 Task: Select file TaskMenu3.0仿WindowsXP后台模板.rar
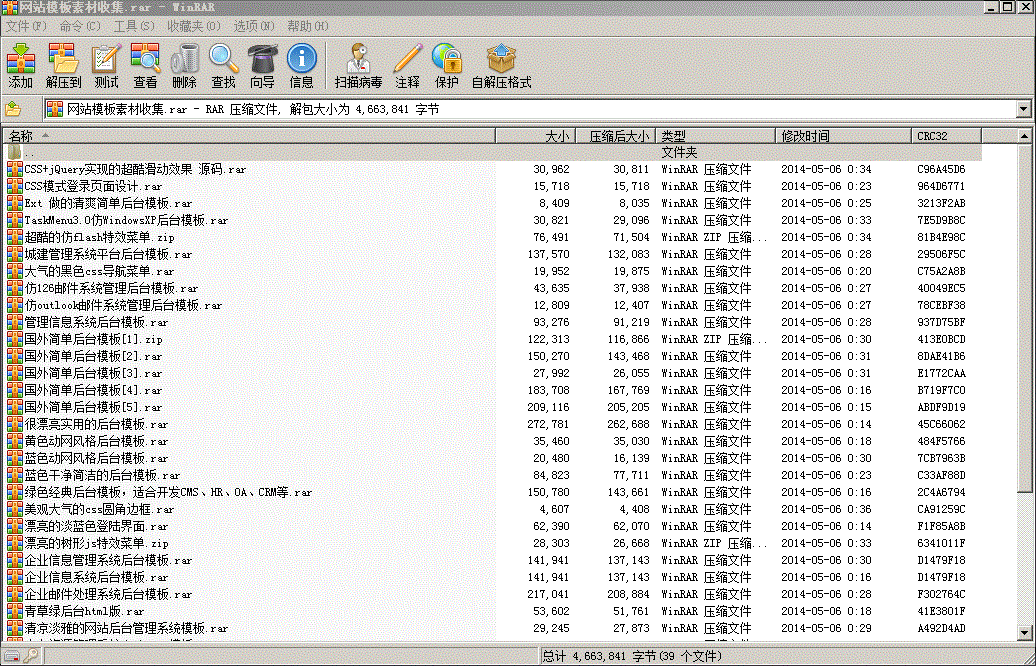(x=126, y=221)
